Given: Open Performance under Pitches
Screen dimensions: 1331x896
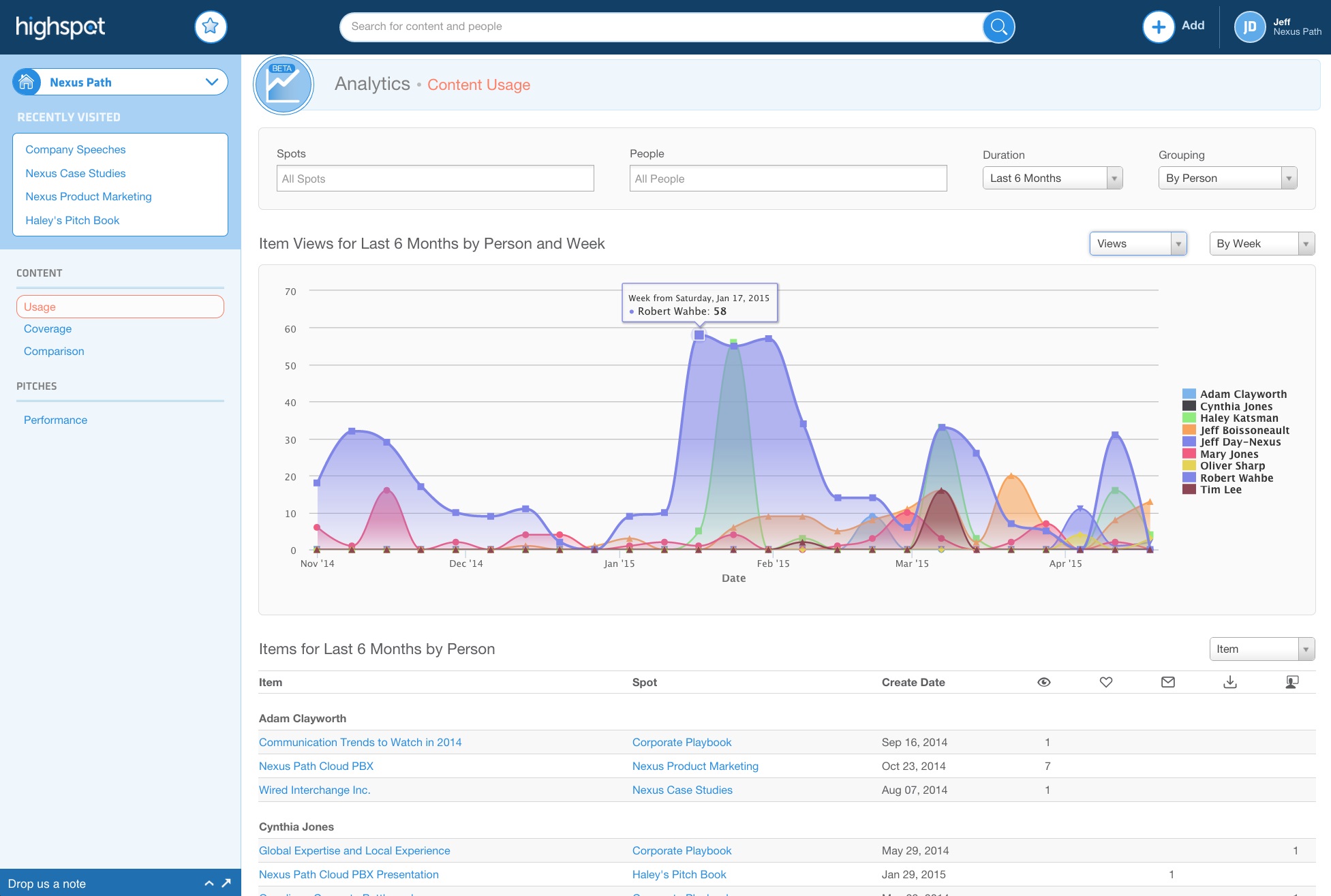Looking at the screenshot, I should pyautogui.click(x=55, y=420).
